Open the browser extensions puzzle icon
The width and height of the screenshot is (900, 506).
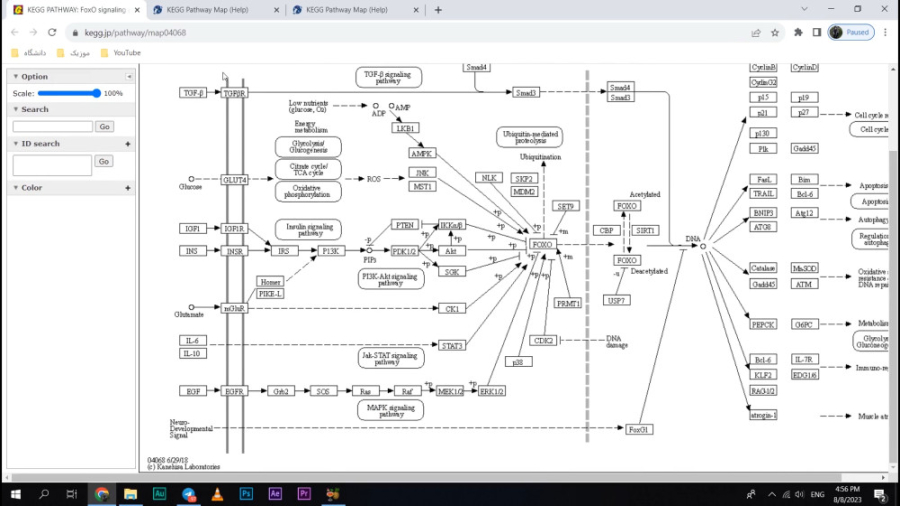click(x=798, y=32)
